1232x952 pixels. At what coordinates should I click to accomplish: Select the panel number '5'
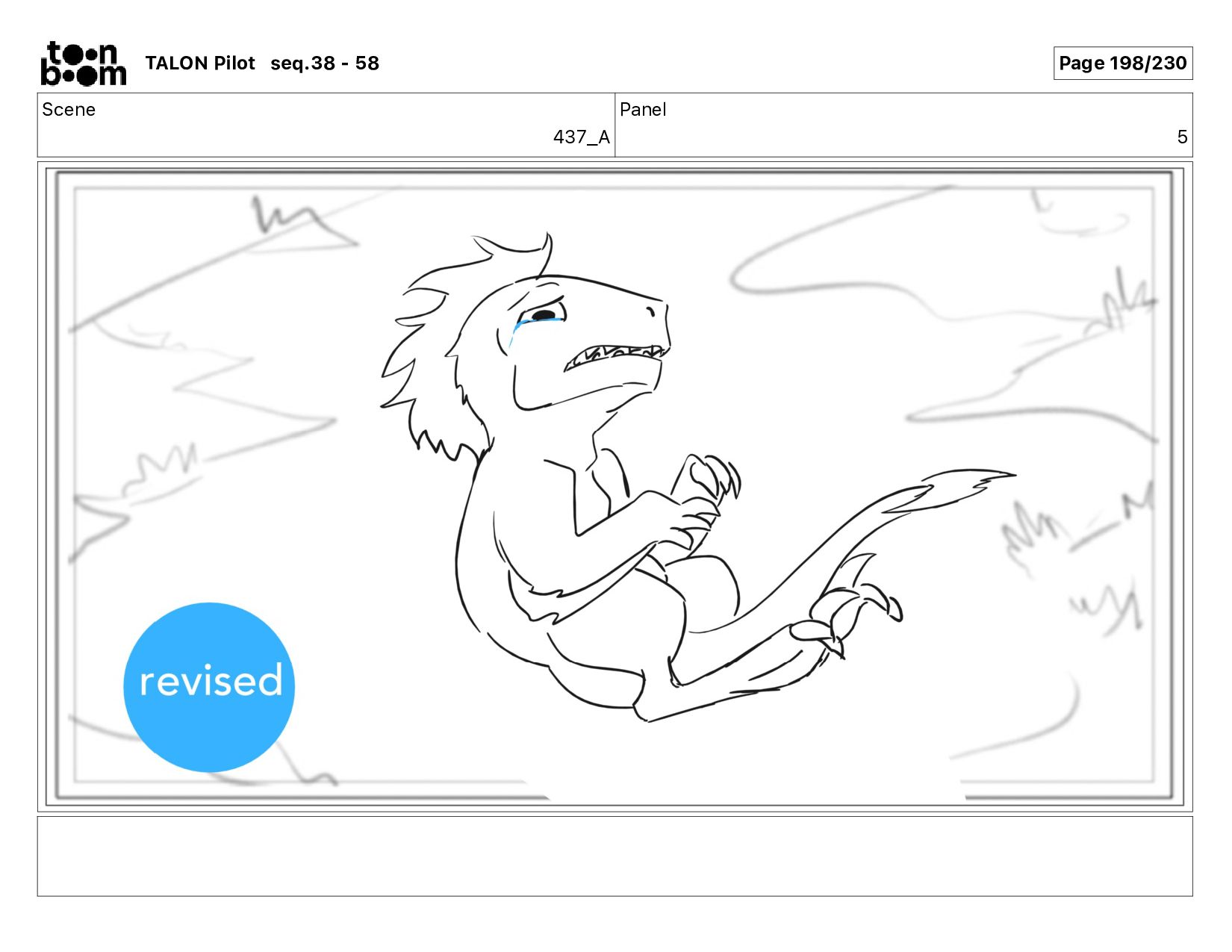pos(1182,137)
